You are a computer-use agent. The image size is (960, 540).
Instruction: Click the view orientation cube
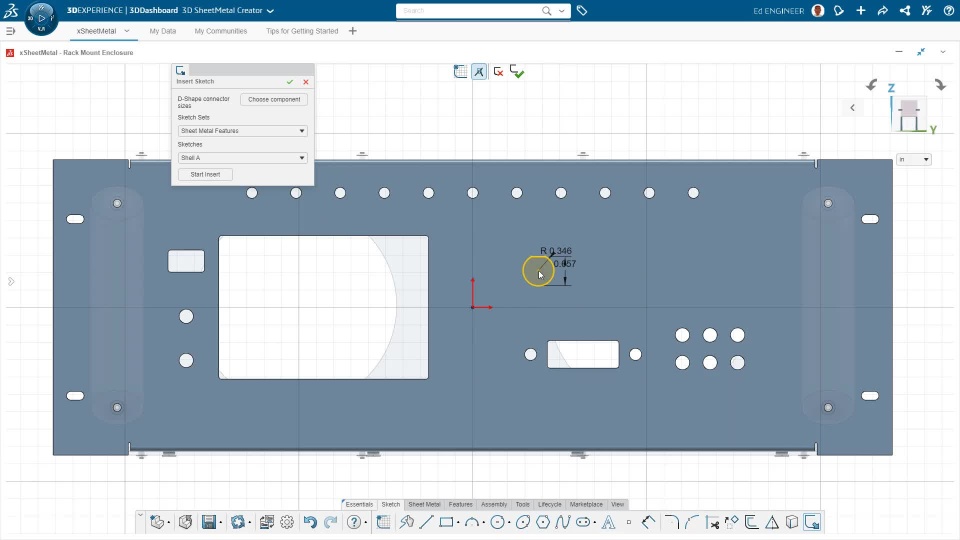[909, 114]
